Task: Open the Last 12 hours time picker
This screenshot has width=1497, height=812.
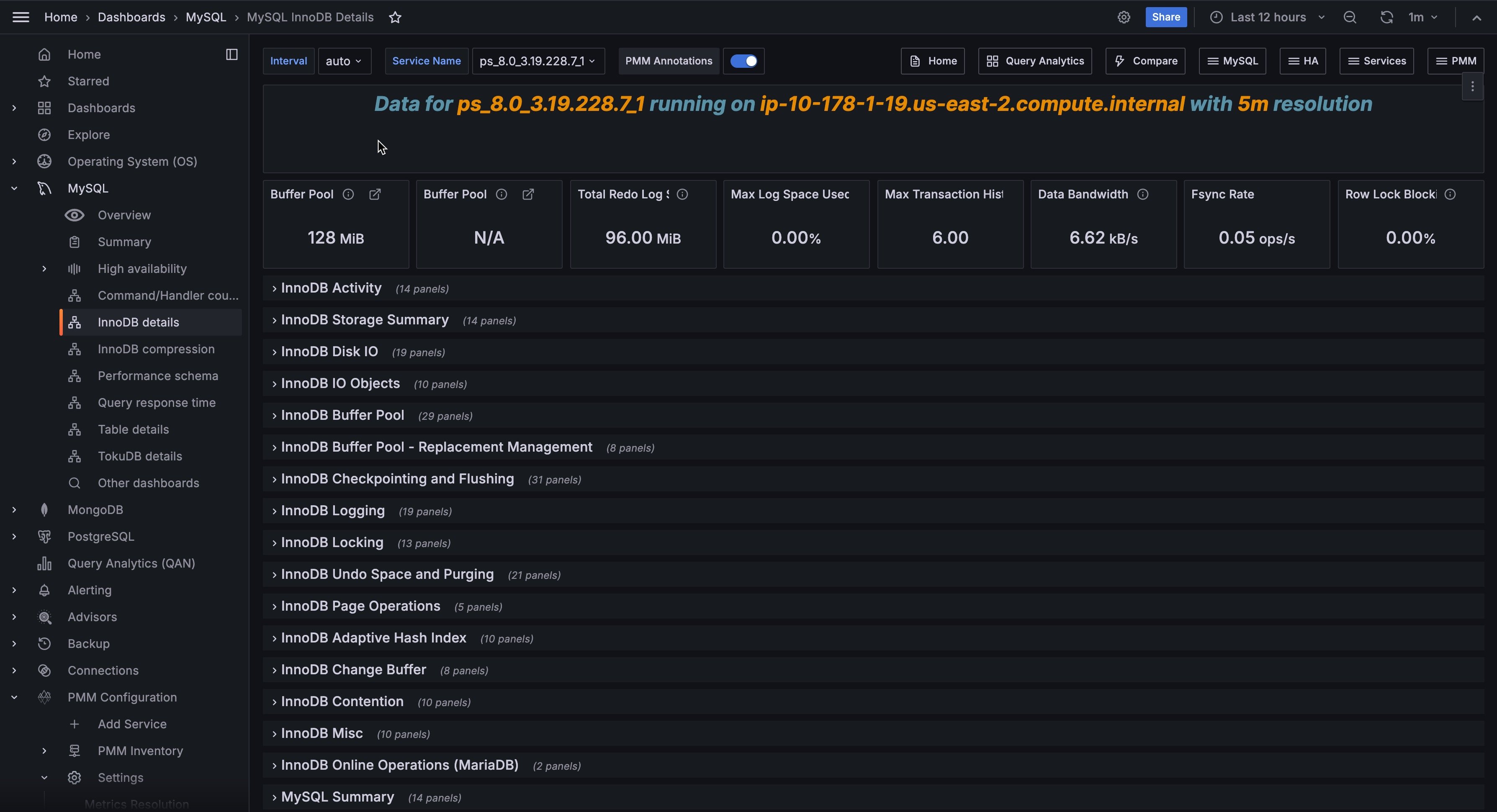Action: [1268, 18]
